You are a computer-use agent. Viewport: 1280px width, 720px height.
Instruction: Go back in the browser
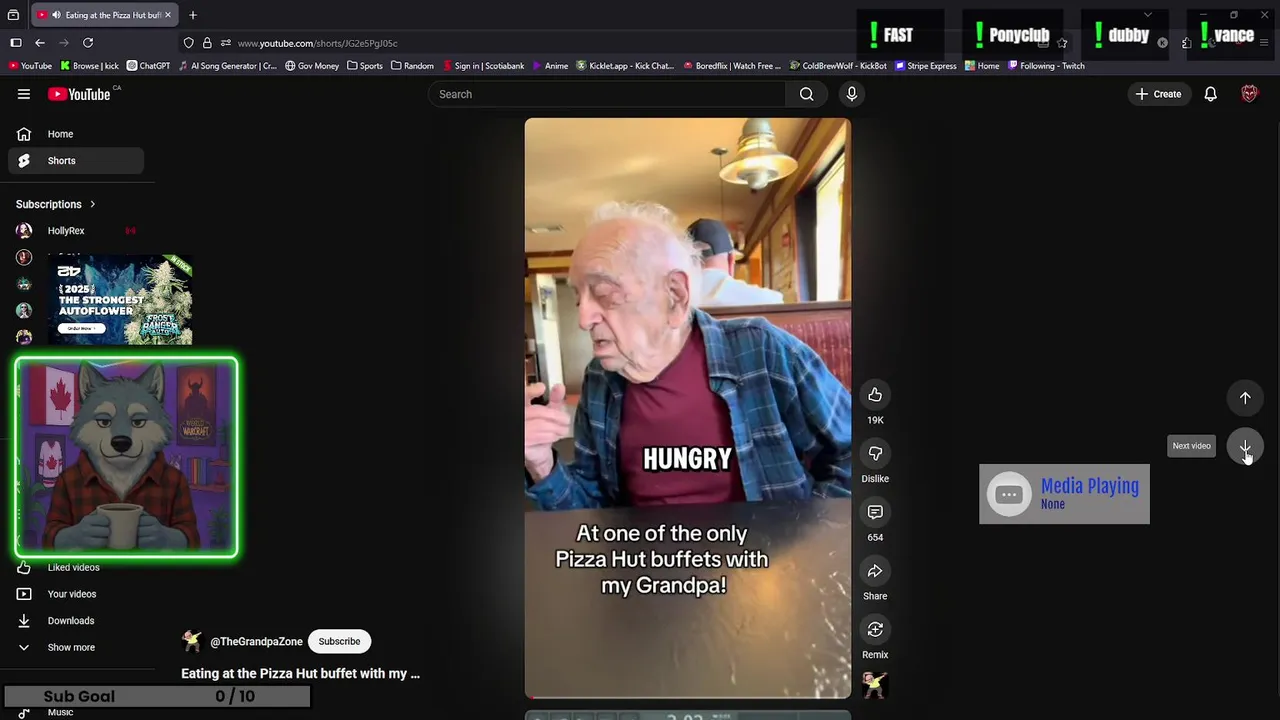tap(40, 43)
